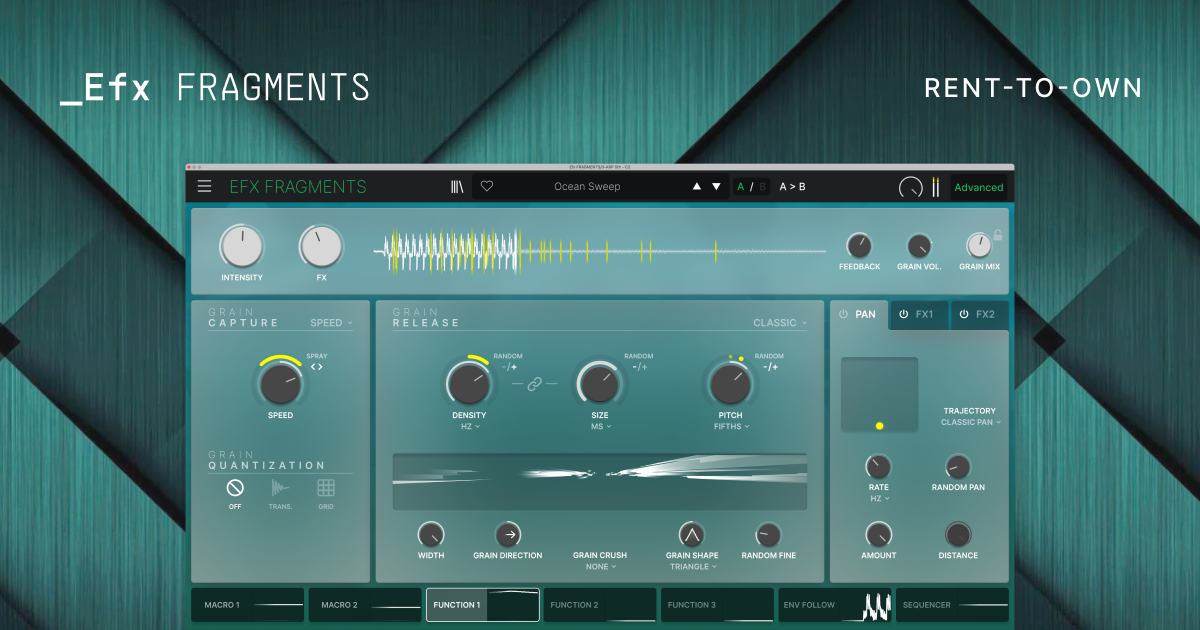Toggle Size random -/+ polarity

(x=640, y=367)
